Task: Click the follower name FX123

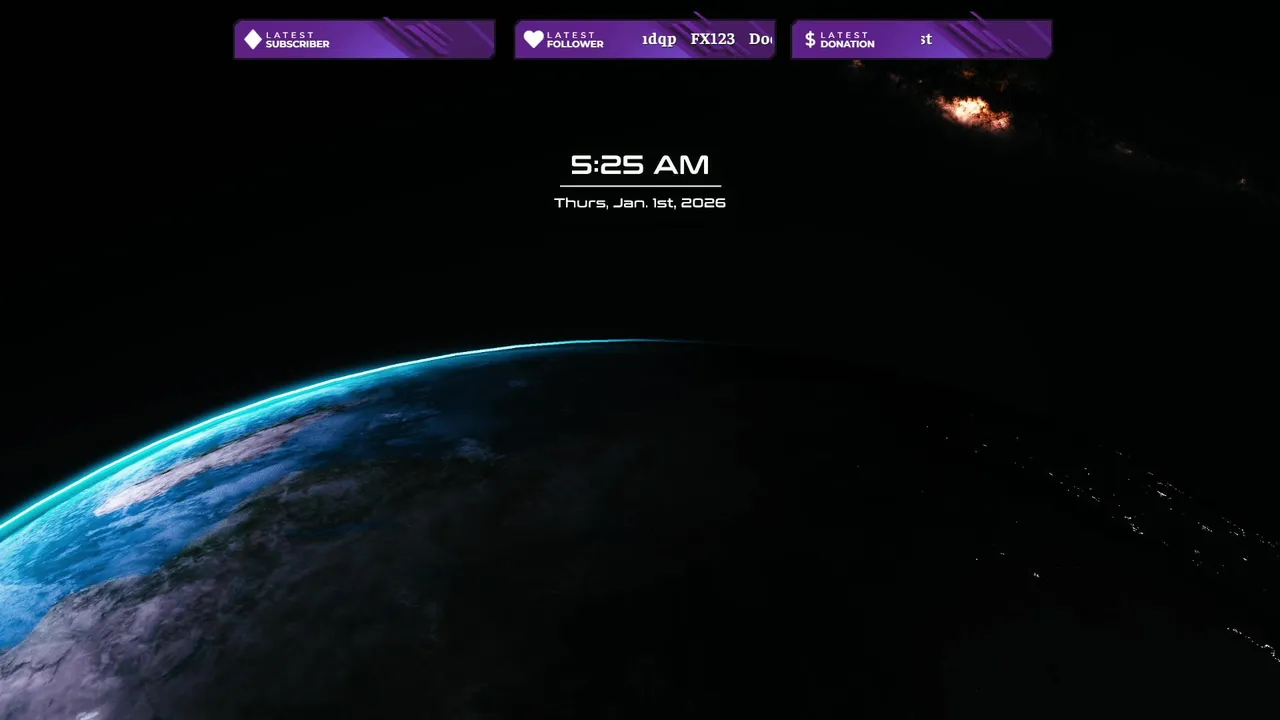Action: click(x=712, y=39)
